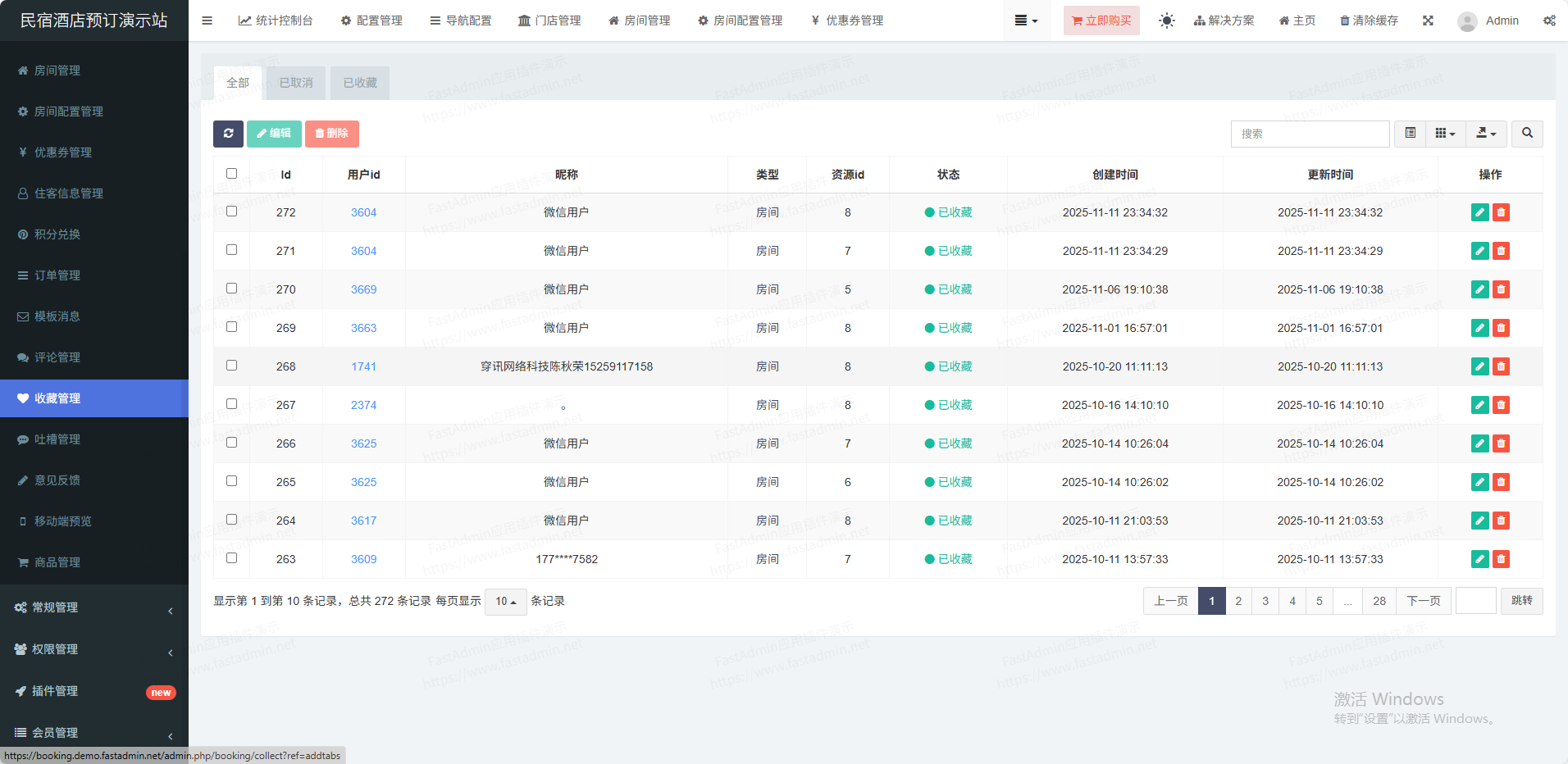This screenshot has height=764, width=1568.
Task: Open the columns visibility dropdown
Action: click(1445, 134)
